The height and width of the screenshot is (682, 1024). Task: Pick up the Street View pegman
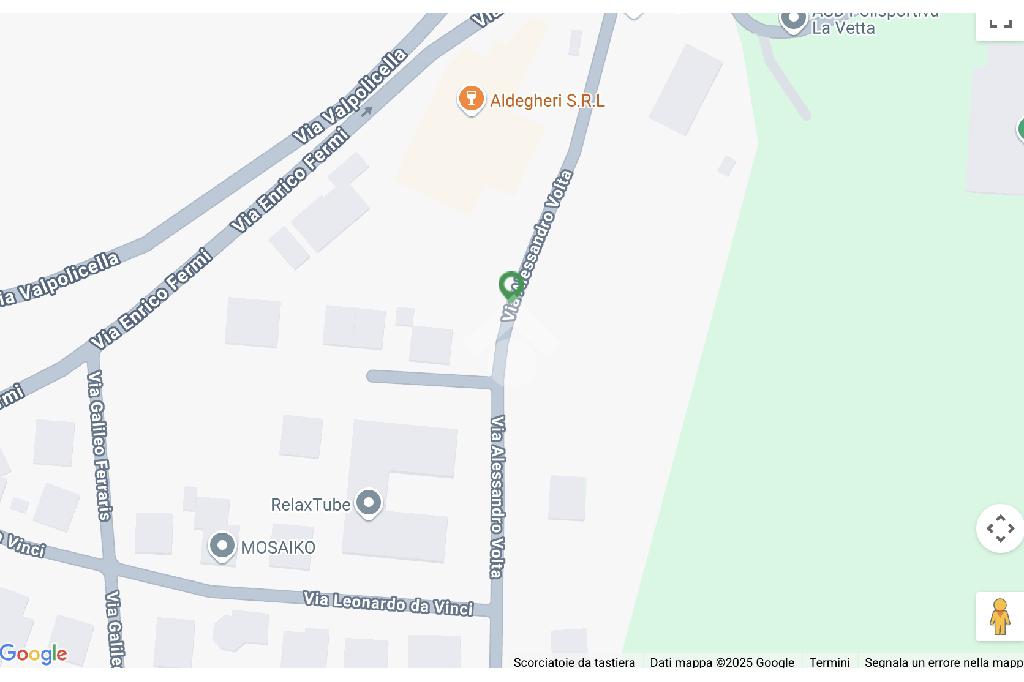pos(1000,617)
